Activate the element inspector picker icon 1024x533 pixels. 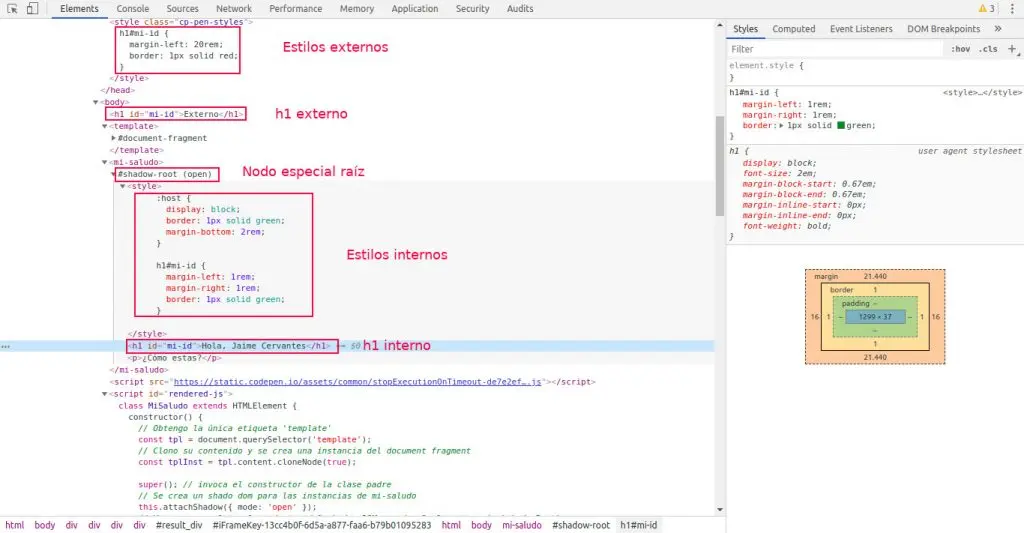point(12,8)
